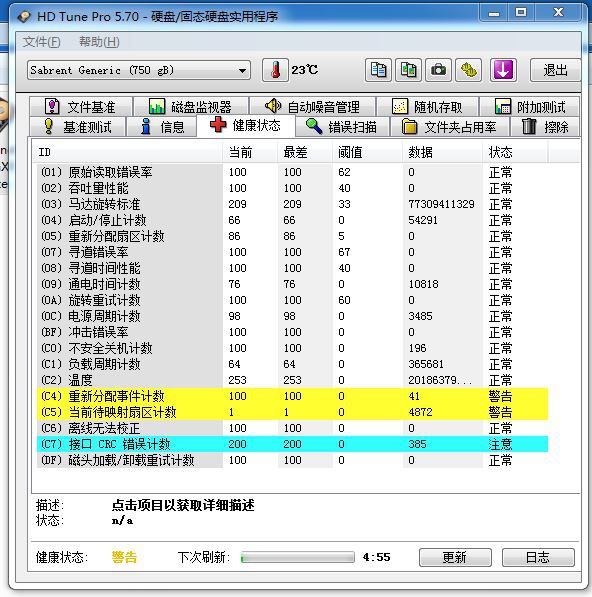Click the next refresh progress bar
592x597 pixels.
tap(298, 557)
